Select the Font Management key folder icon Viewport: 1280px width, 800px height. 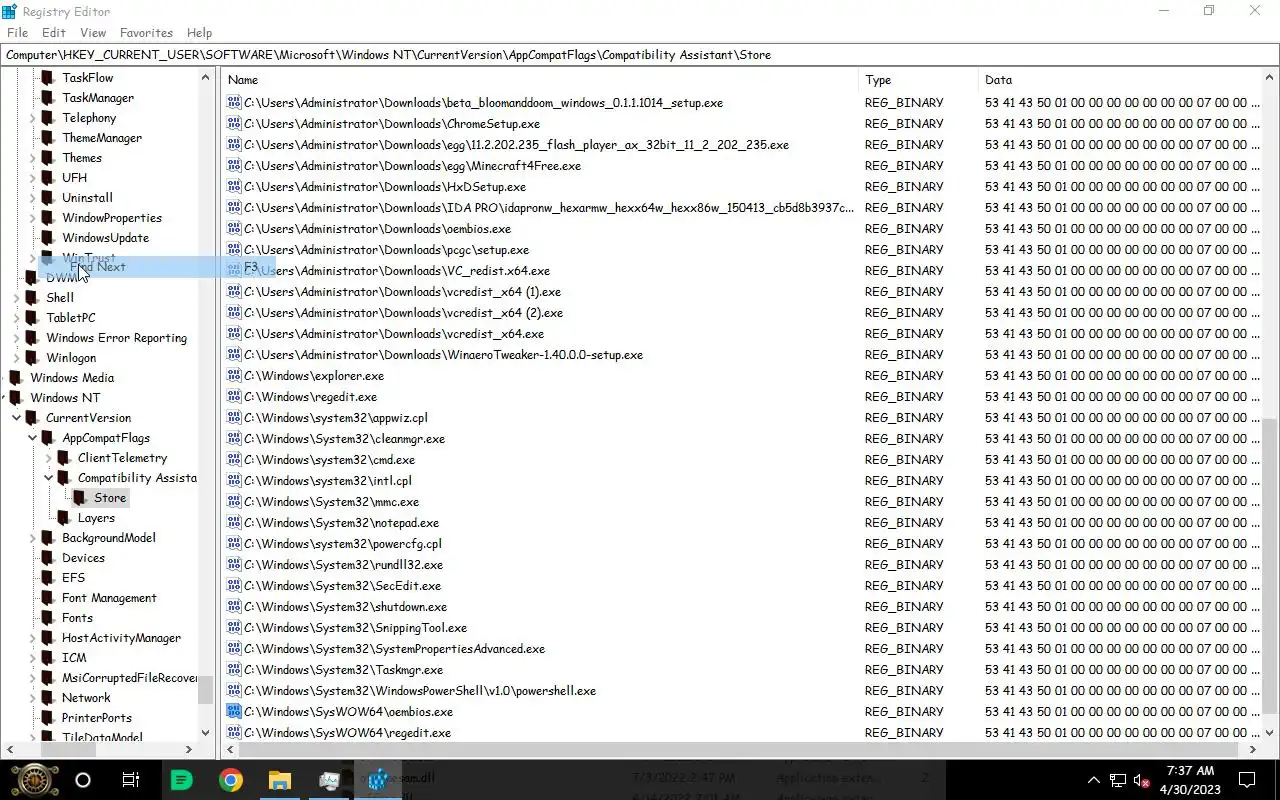click(x=47, y=598)
